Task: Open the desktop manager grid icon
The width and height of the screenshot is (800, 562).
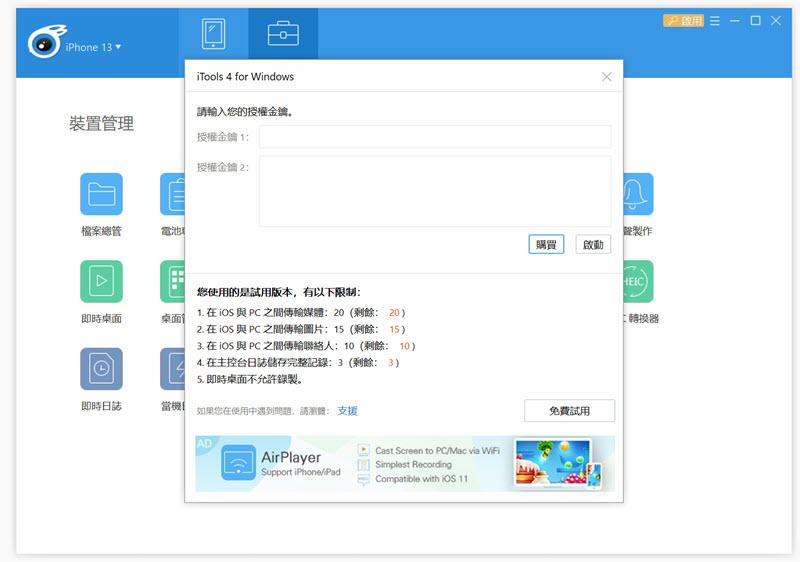Action: [x=172, y=281]
